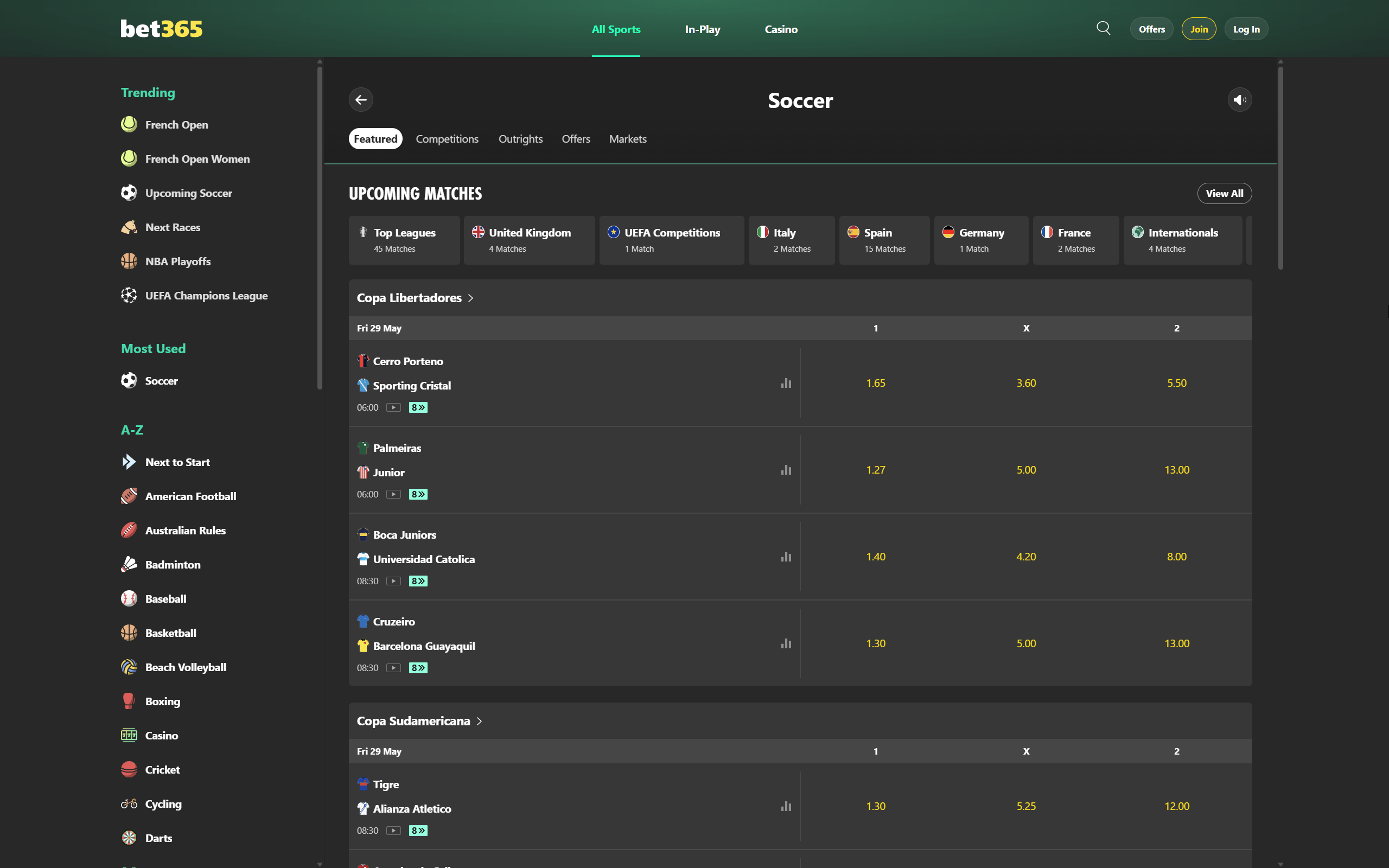Viewport: 1389px width, 868px height.
Task: Click View All upcoming matches
Action: pyautogui.click(x=1224, y=194)
